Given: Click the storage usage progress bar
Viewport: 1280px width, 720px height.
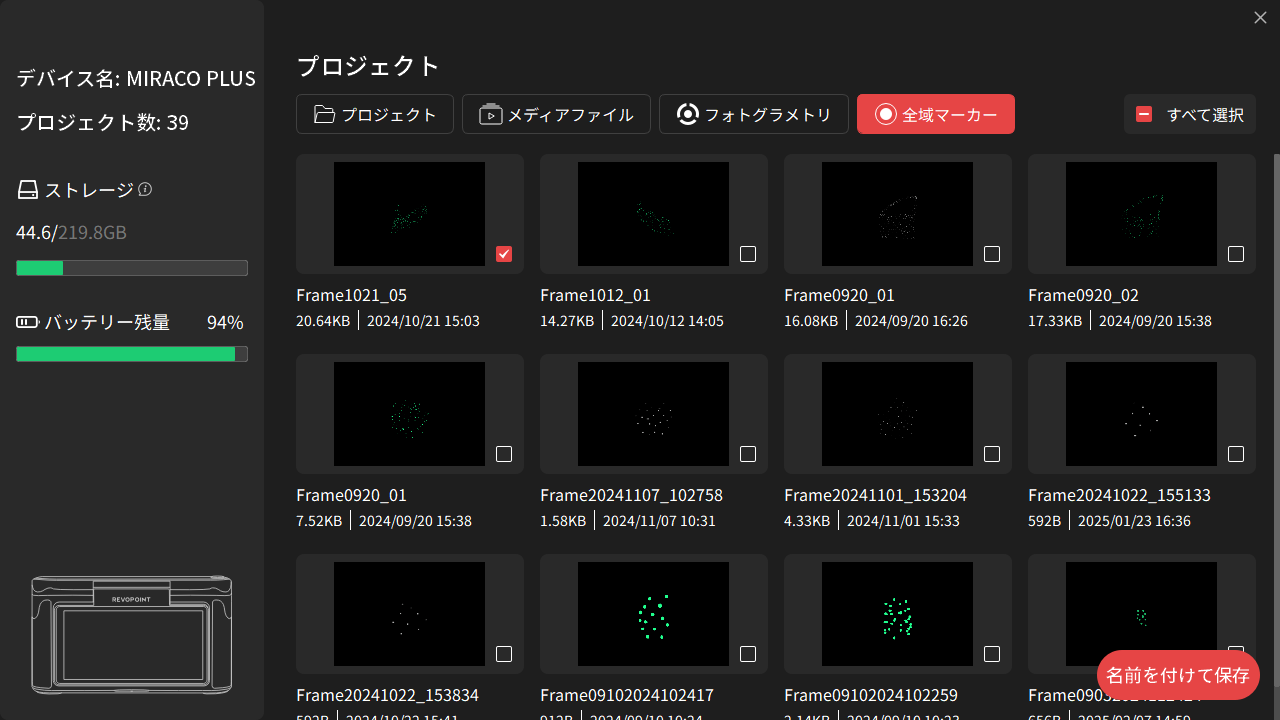Looking at the screenshot, I should [x=132, y=268].
